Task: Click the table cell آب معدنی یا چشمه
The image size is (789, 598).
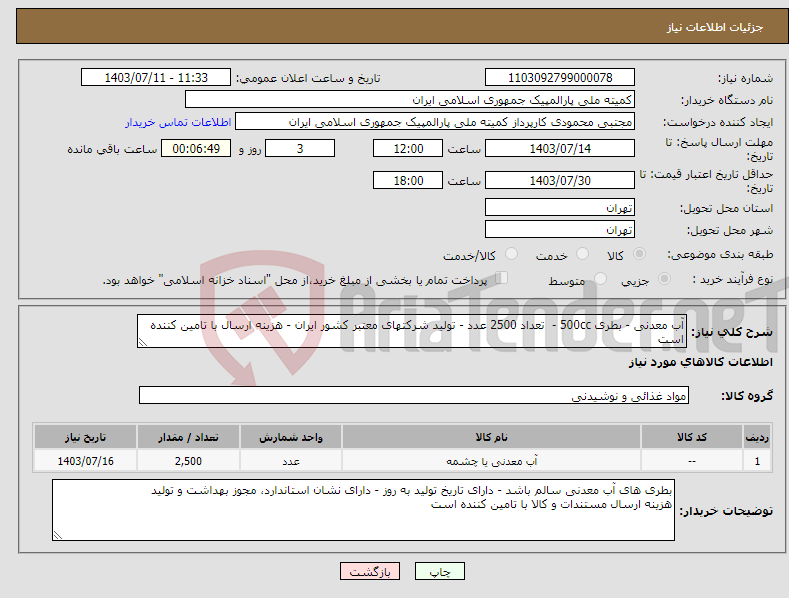Action: coord(491,461)
